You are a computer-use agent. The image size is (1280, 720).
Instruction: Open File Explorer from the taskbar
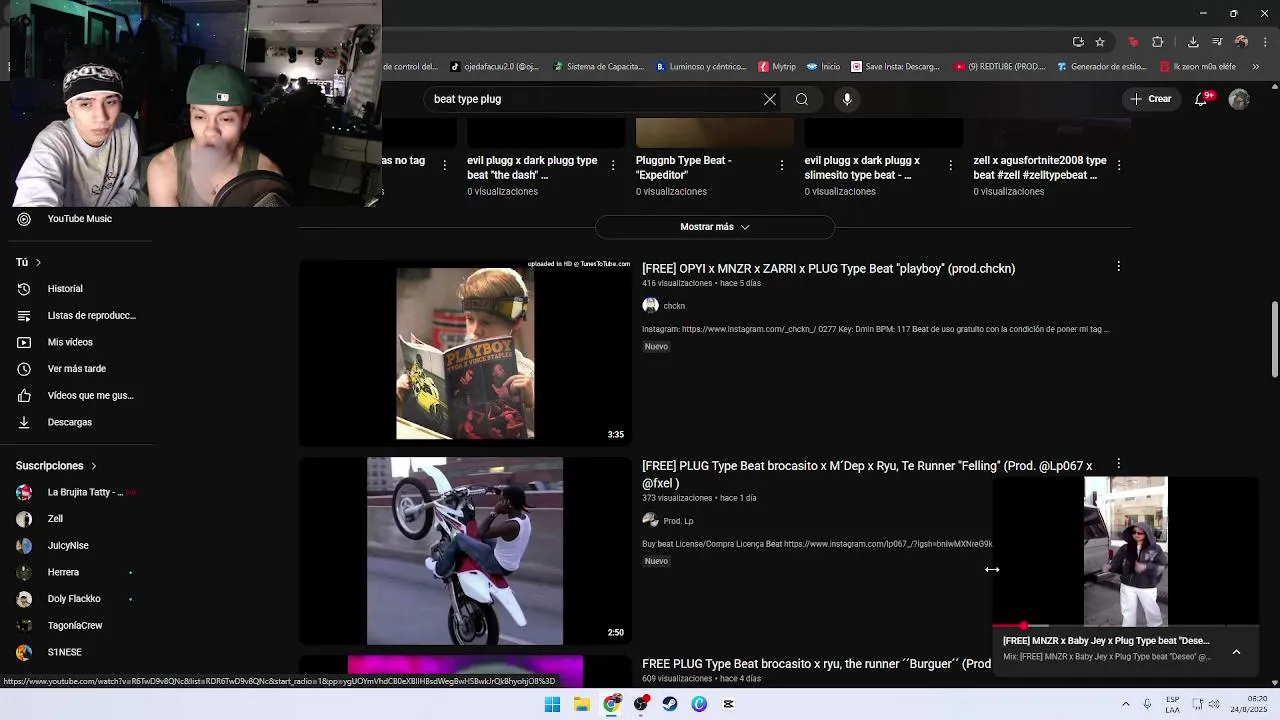(582, 704)
